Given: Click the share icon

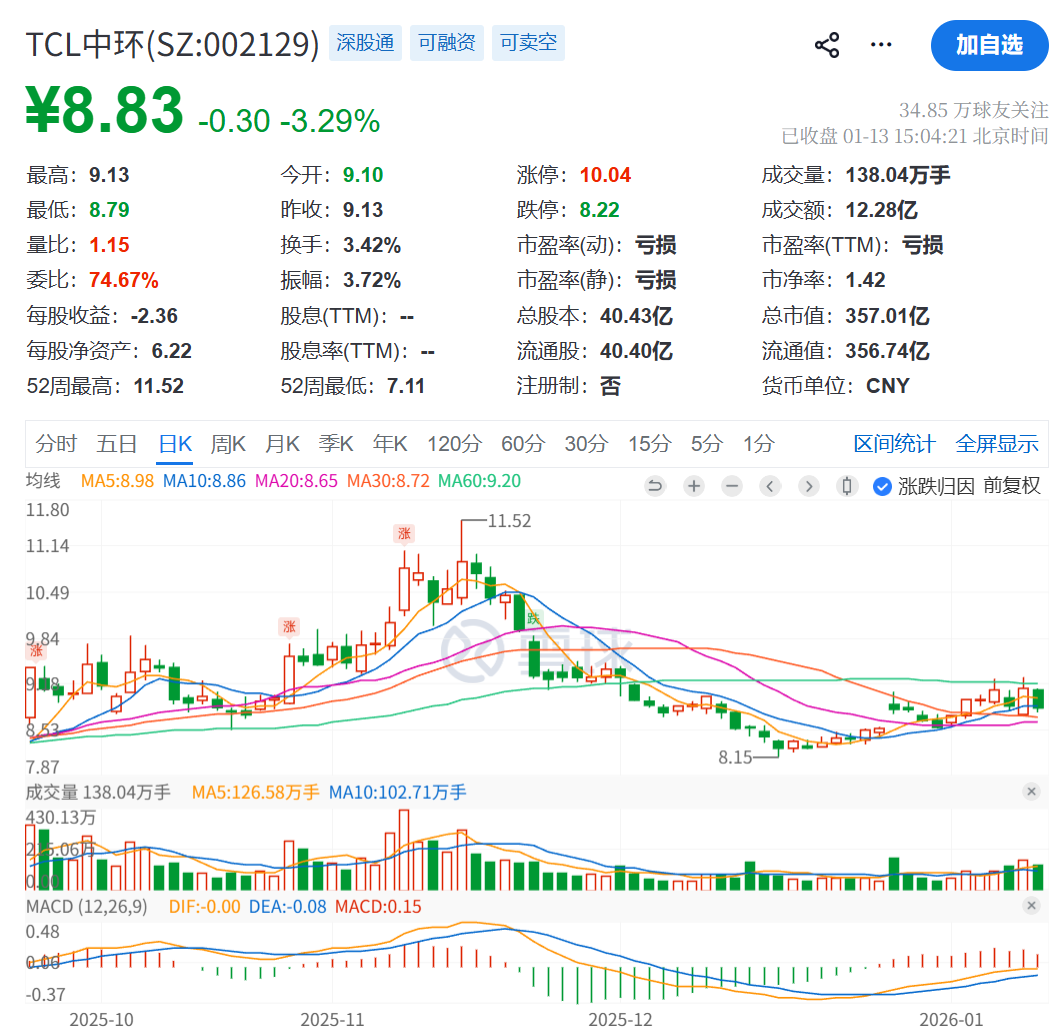Looking at the screenshot, I should 827,45.
